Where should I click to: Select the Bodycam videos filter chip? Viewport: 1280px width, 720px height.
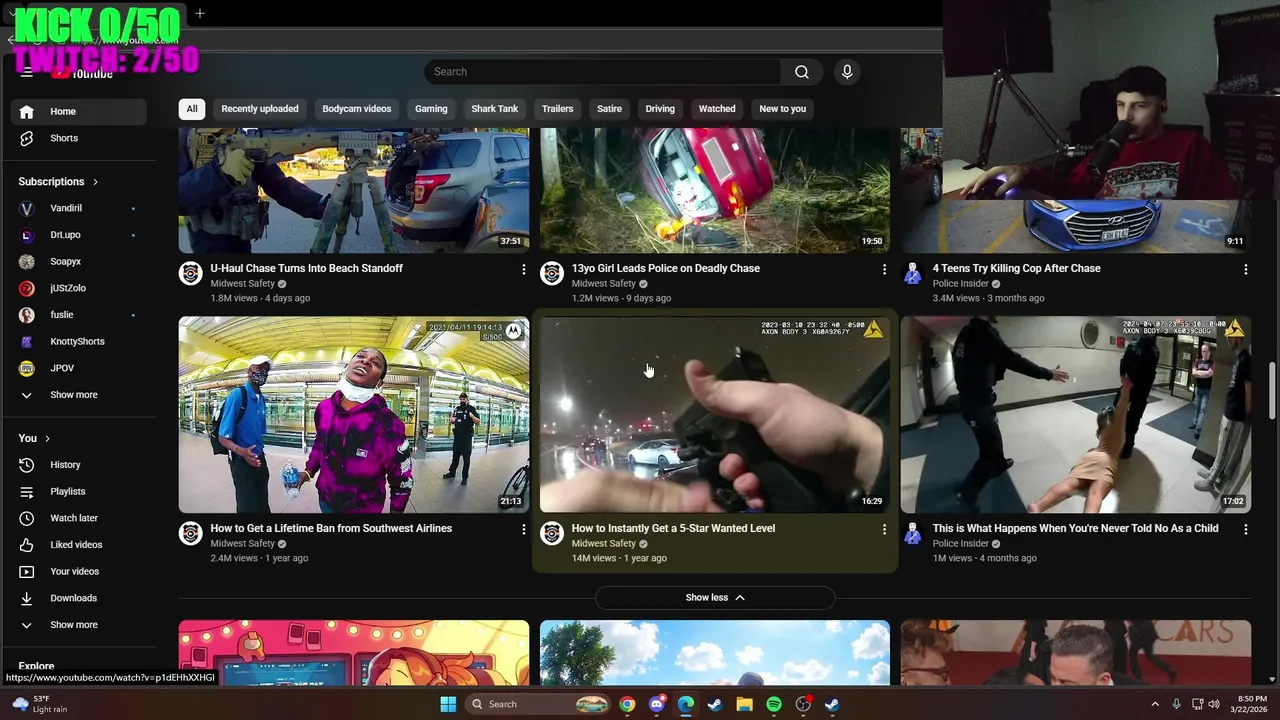pos(357,109)
